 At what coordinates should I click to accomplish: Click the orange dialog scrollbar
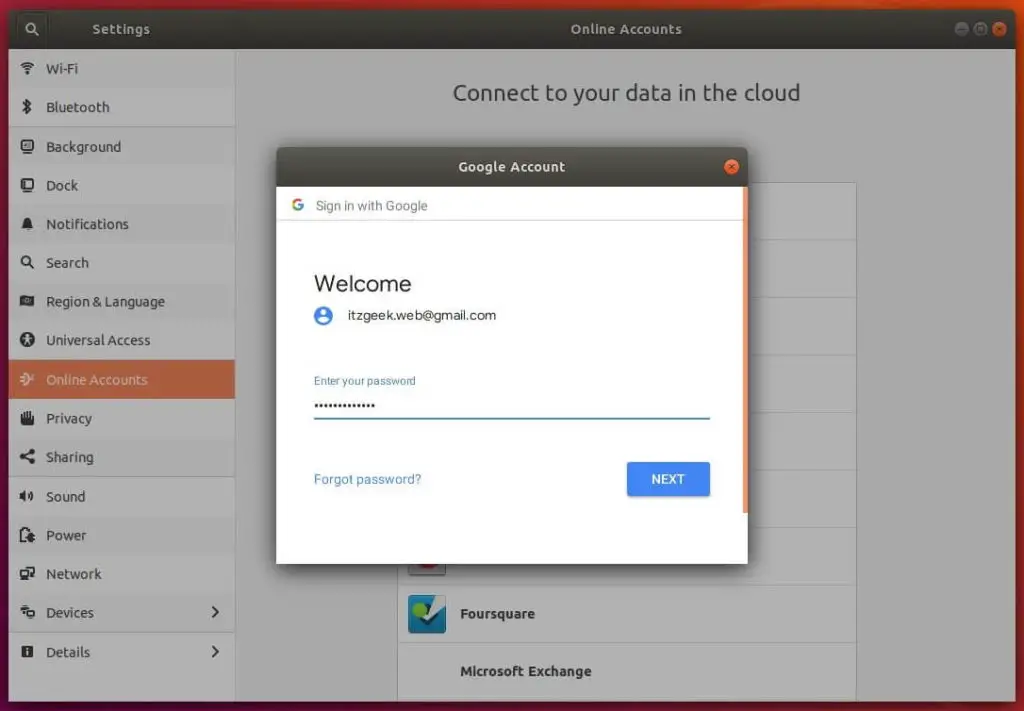click(745, 350)
